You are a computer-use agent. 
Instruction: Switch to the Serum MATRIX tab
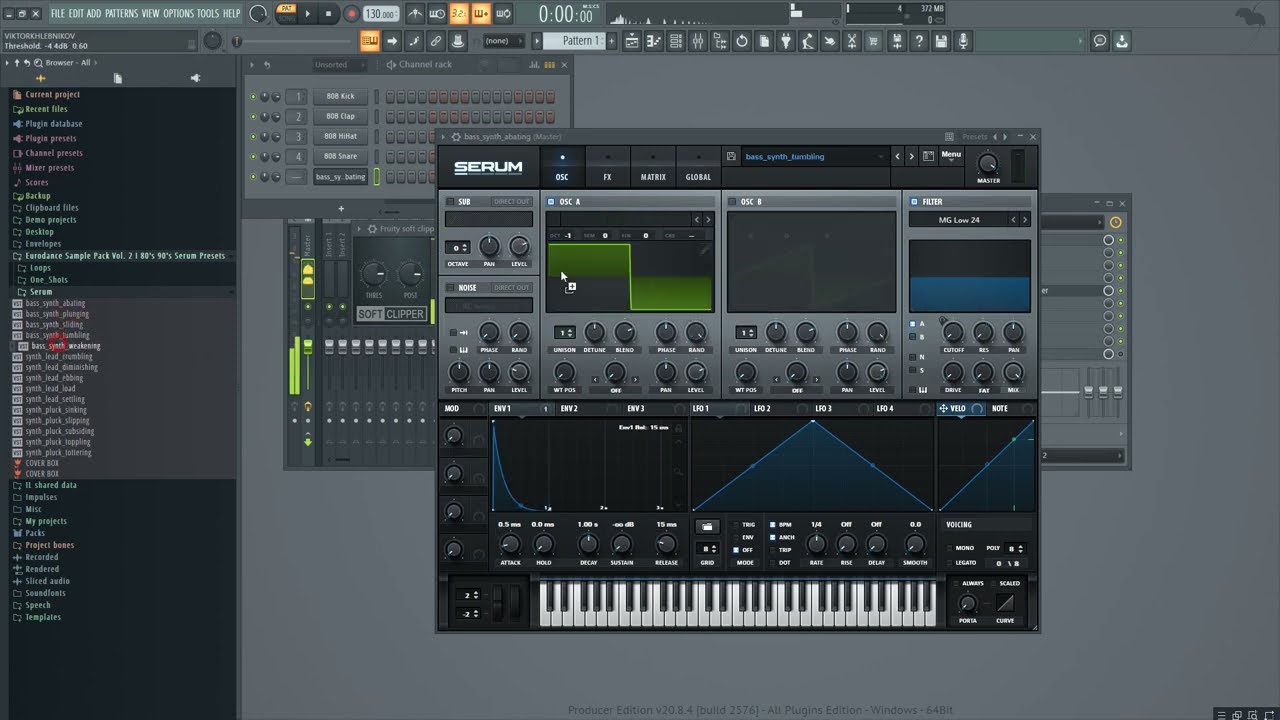coord(653,167)
